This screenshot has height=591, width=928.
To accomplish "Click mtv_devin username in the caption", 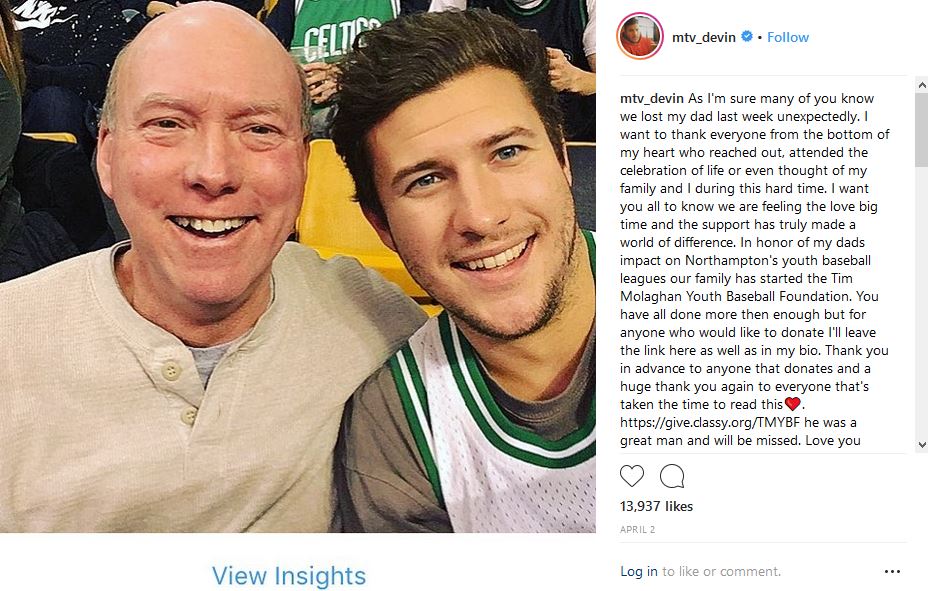I will coord(652,98).
